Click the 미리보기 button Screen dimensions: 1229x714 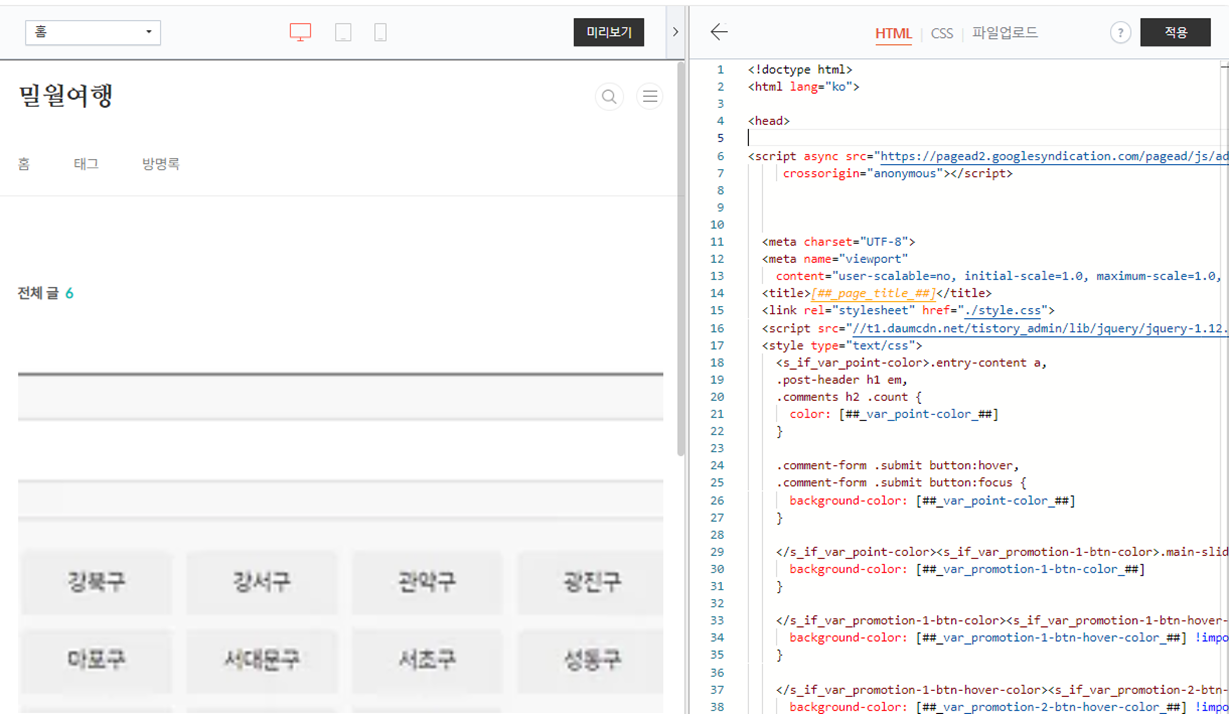click(609, 32)
